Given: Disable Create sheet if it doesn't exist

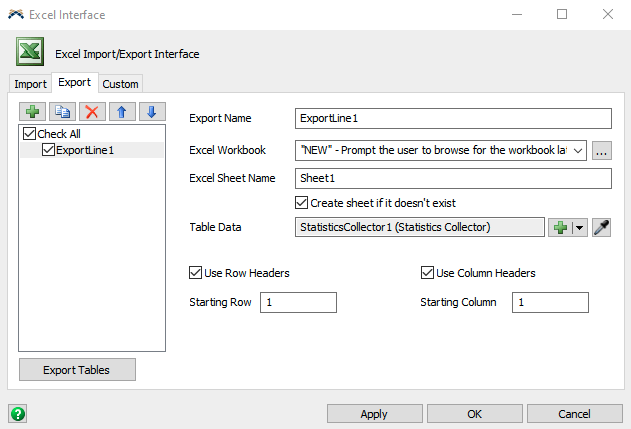Looking at the screenshot, I should point(302,203).
